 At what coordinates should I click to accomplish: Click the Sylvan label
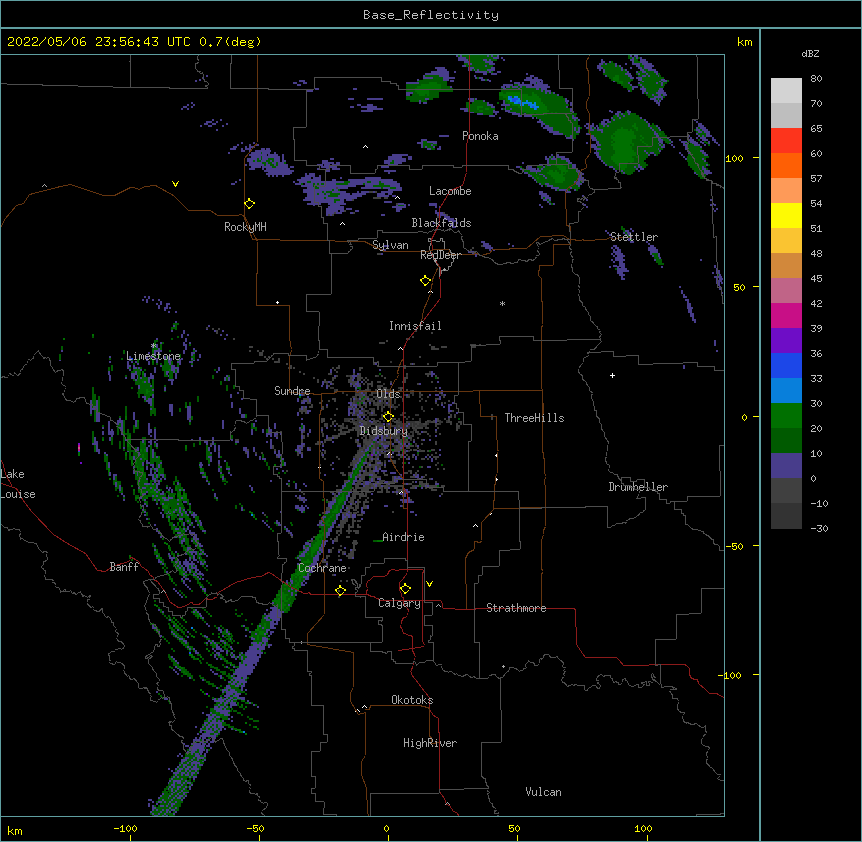click(x=390, y=245)
